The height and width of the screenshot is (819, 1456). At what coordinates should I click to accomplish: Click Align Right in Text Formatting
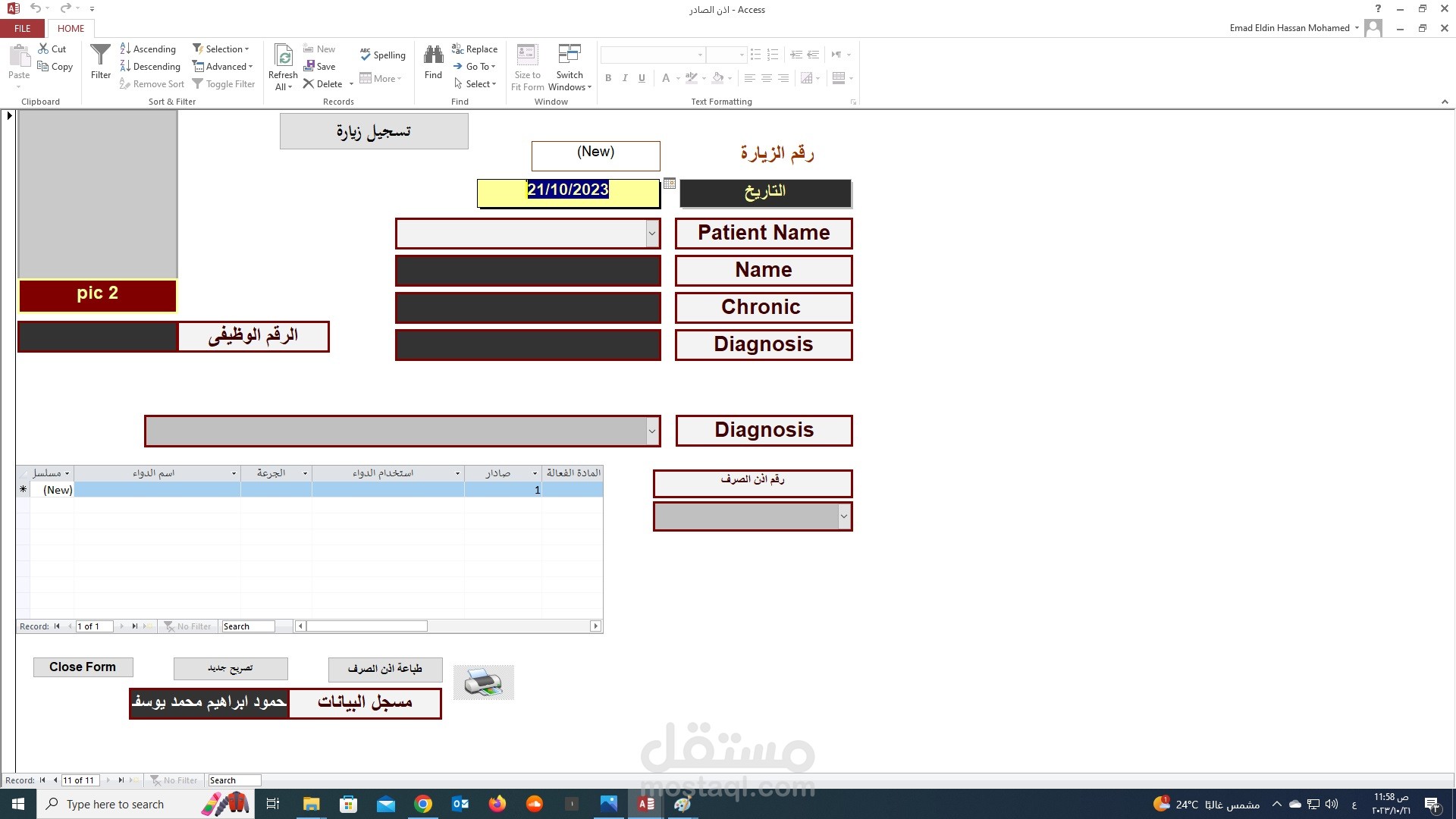click(x=783, y=78)
